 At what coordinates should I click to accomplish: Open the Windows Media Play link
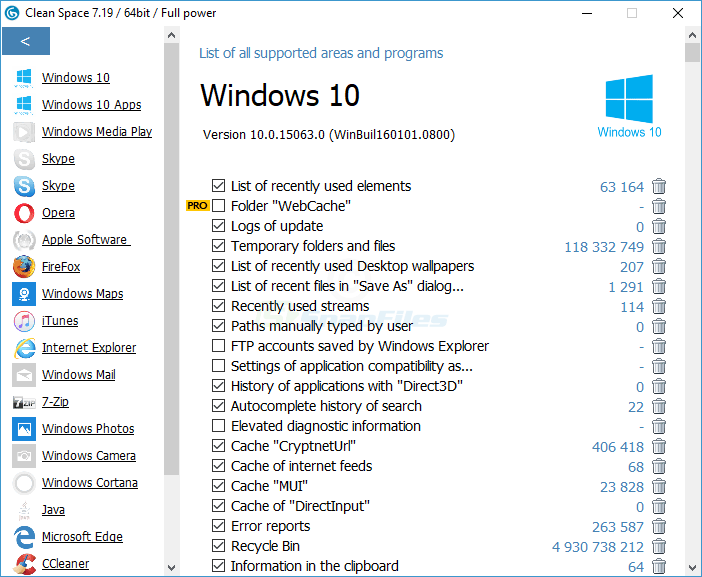coord(97,132)
